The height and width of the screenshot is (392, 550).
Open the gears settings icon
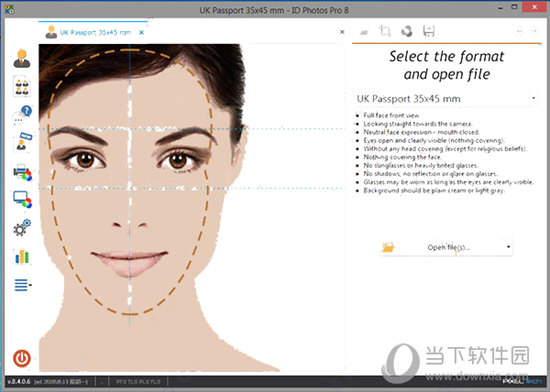click(x=22, y=228)
